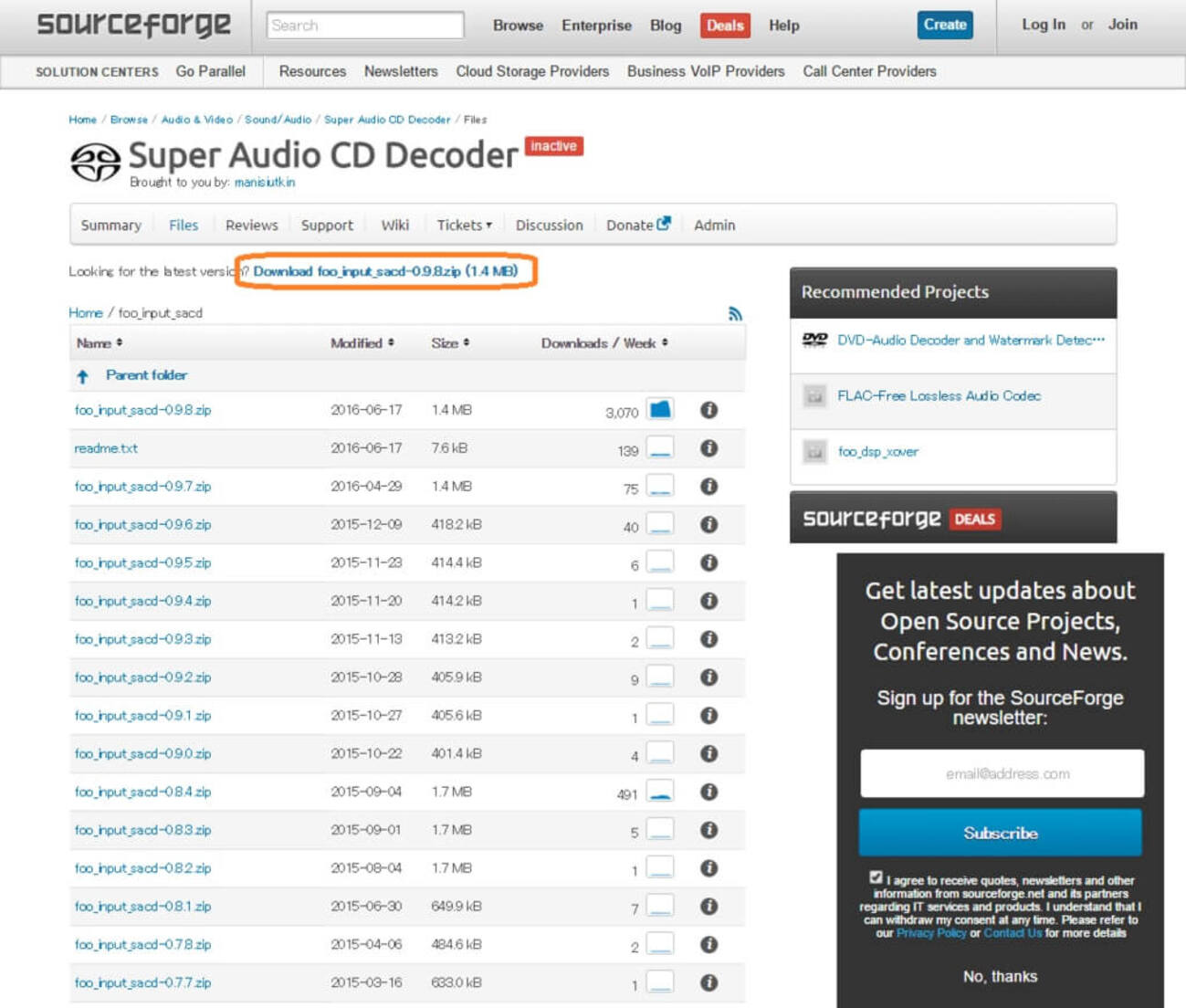Sort list by Downloads / Week

603,343
